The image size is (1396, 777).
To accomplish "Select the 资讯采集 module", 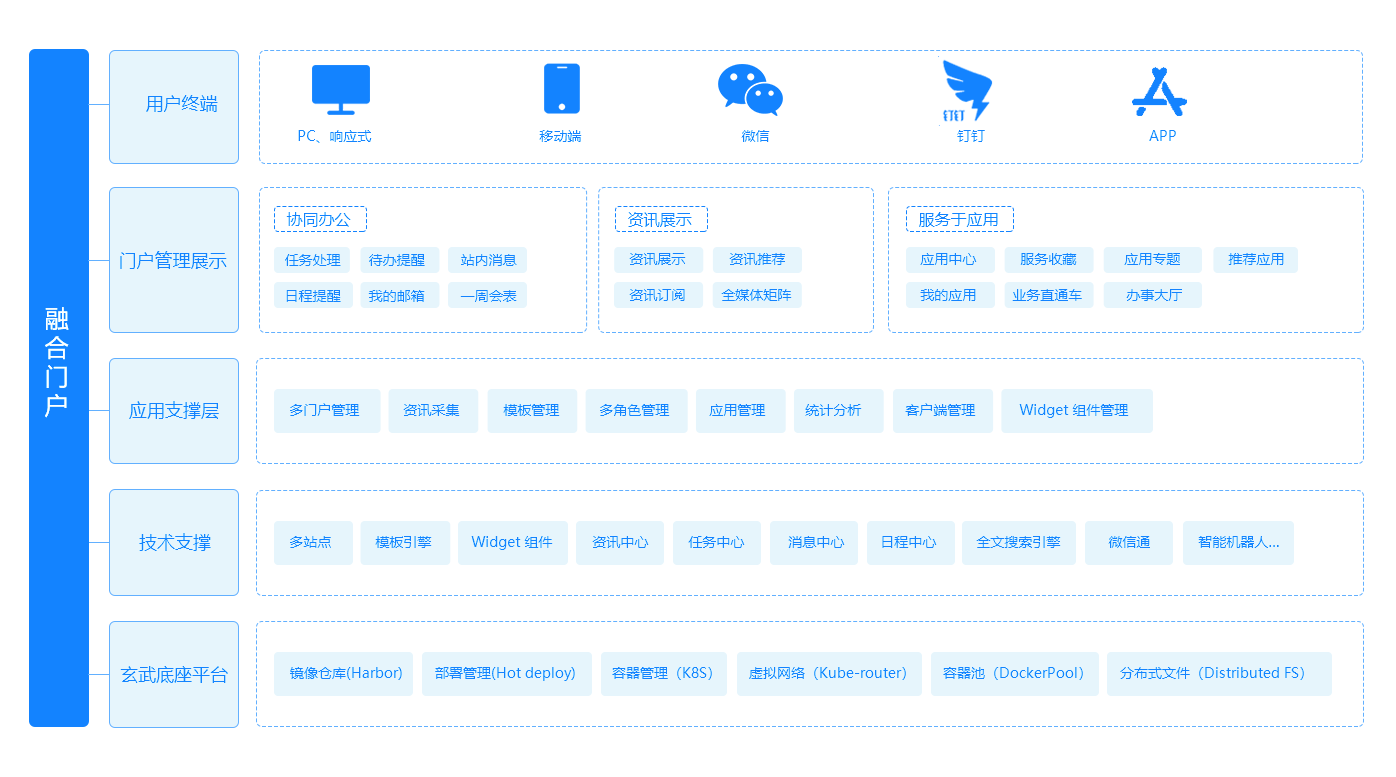I will 433,411.
